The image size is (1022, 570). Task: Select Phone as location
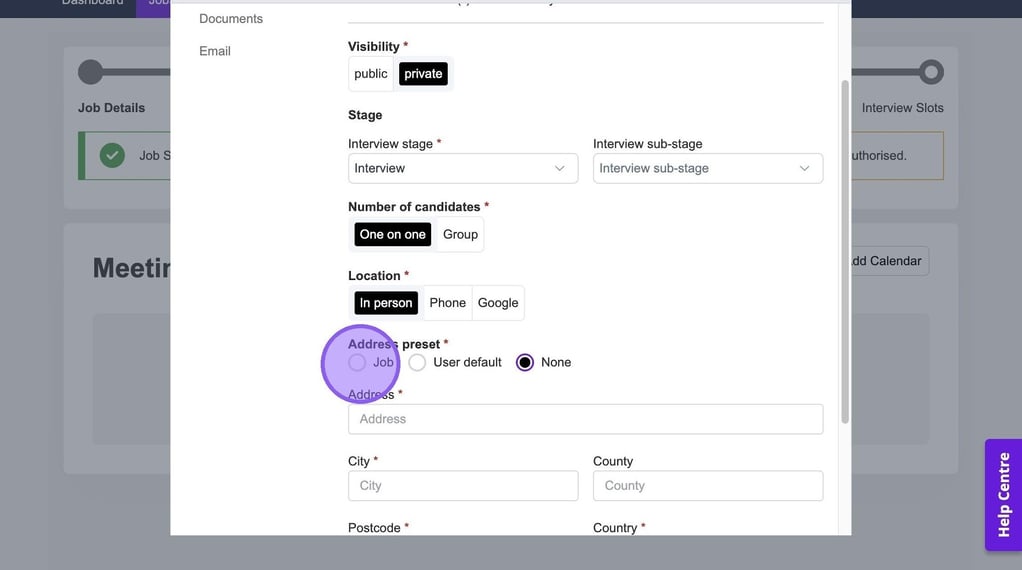[447, 303]
